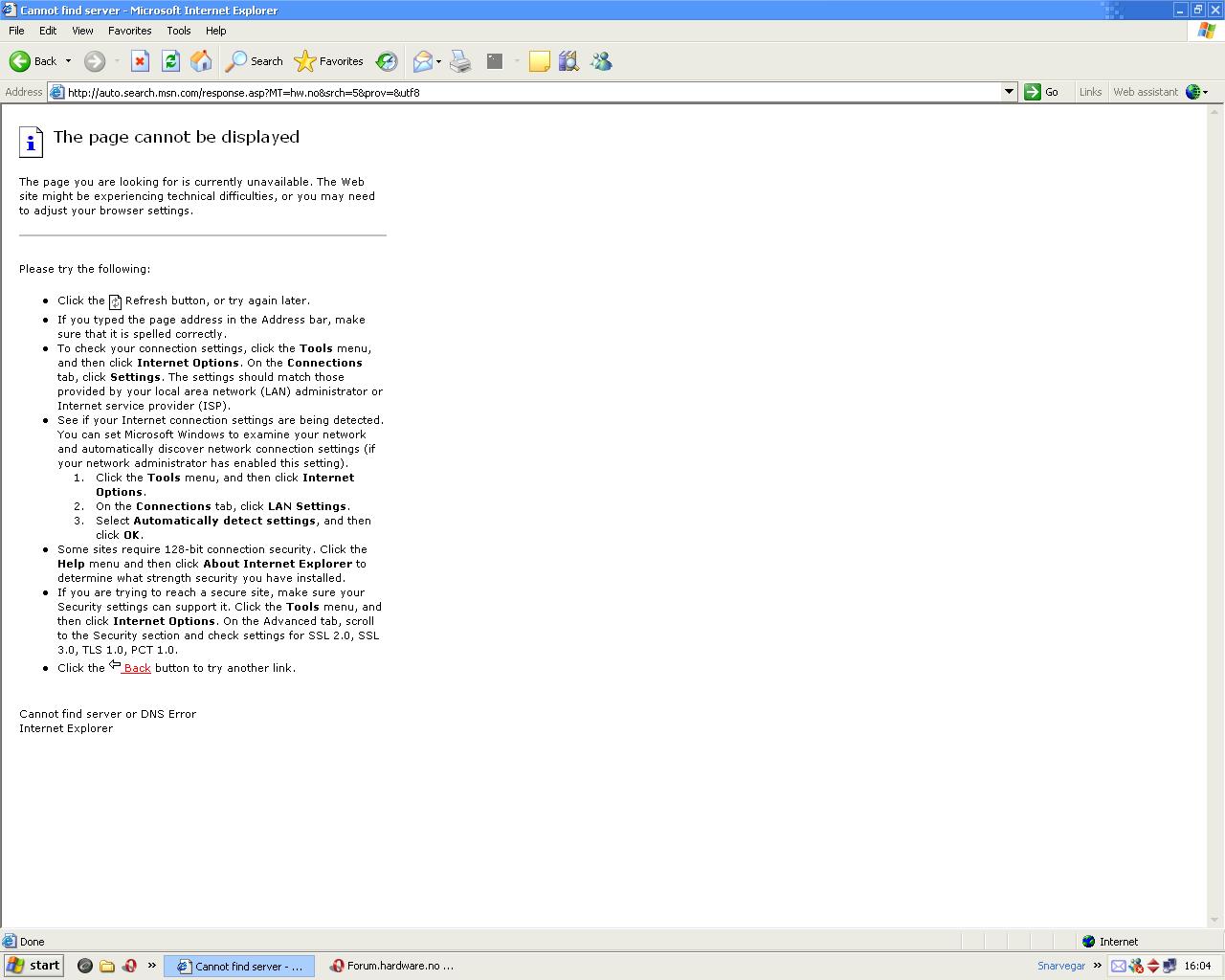Go back using the Back button

coord(33,61)
